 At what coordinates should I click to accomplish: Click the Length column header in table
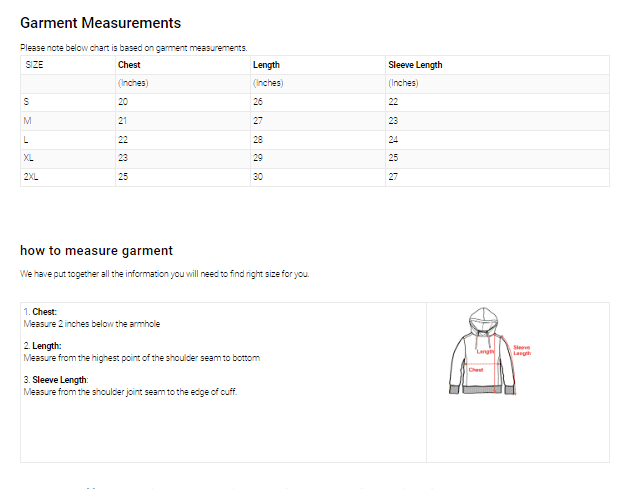[266, 65]
